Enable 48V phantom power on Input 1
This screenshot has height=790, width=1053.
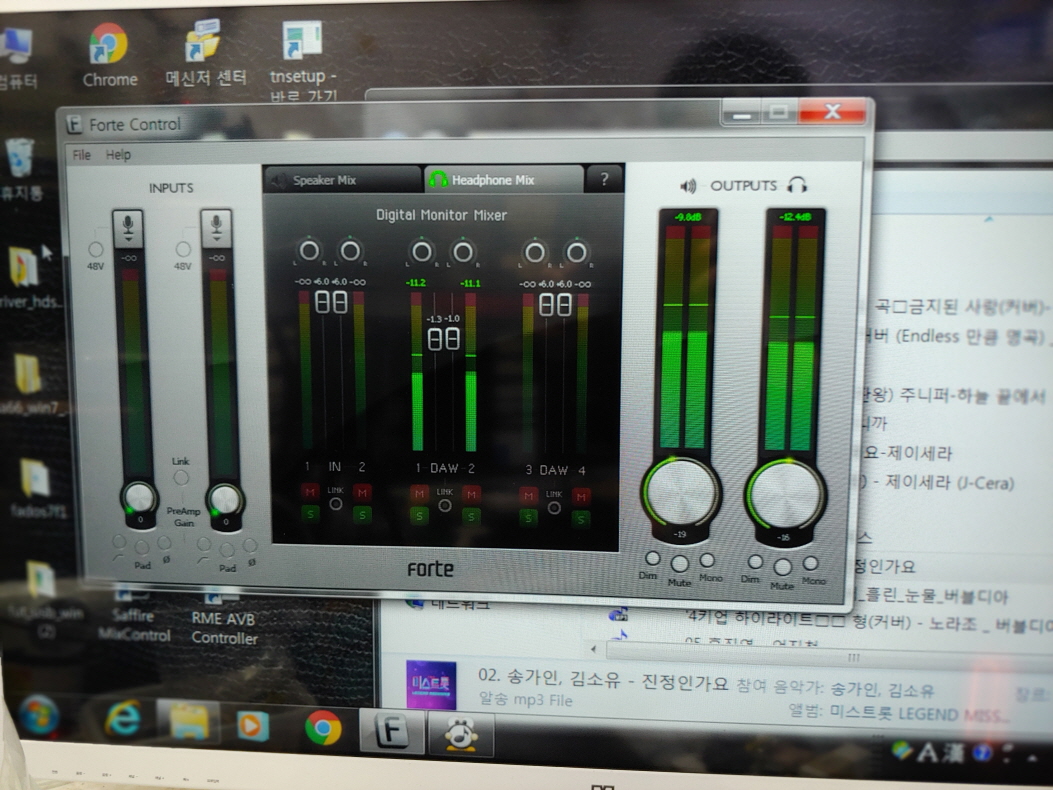point(95,249)
